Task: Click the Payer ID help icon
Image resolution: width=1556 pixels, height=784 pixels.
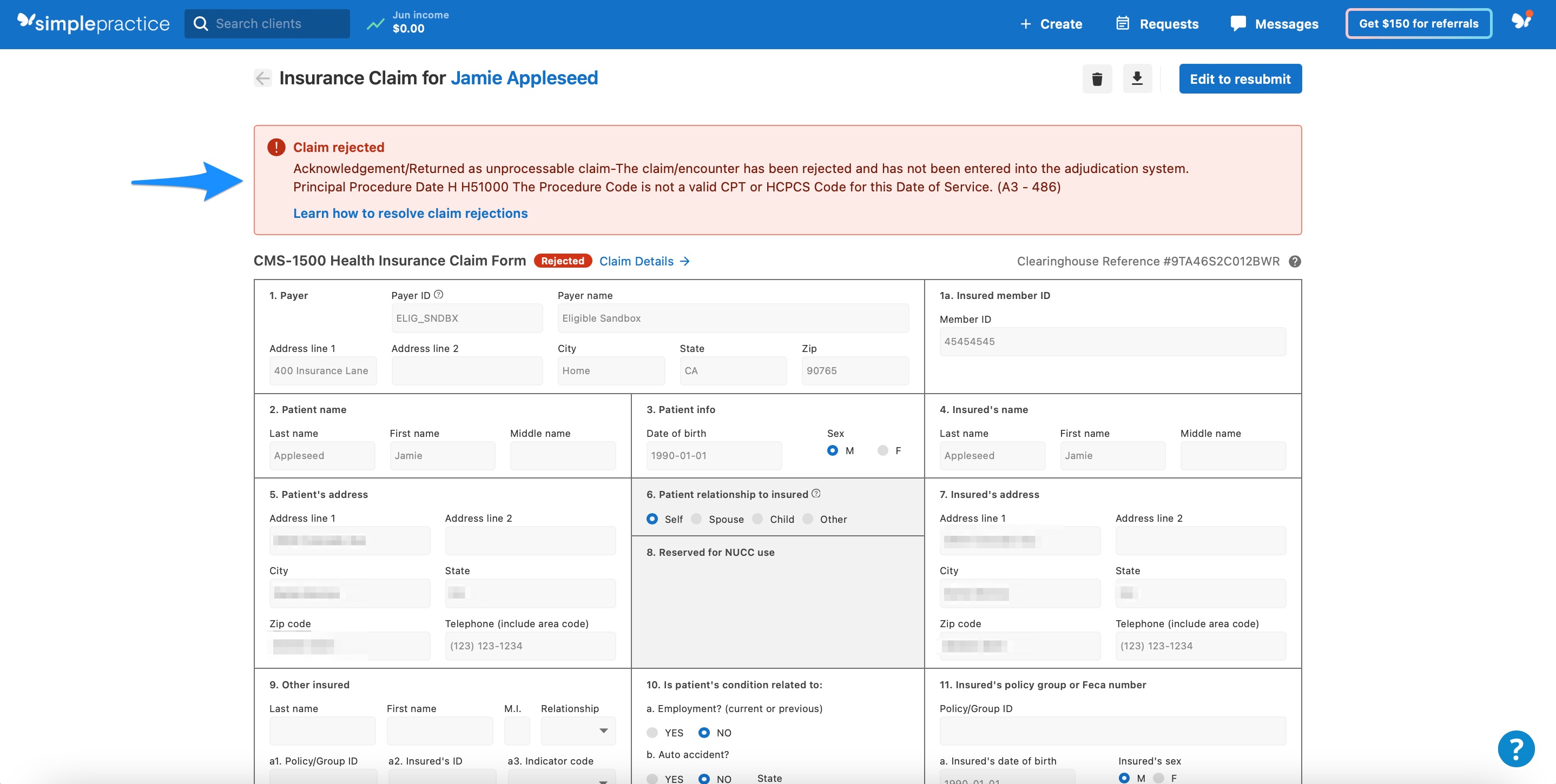Action: click(439, 295)
